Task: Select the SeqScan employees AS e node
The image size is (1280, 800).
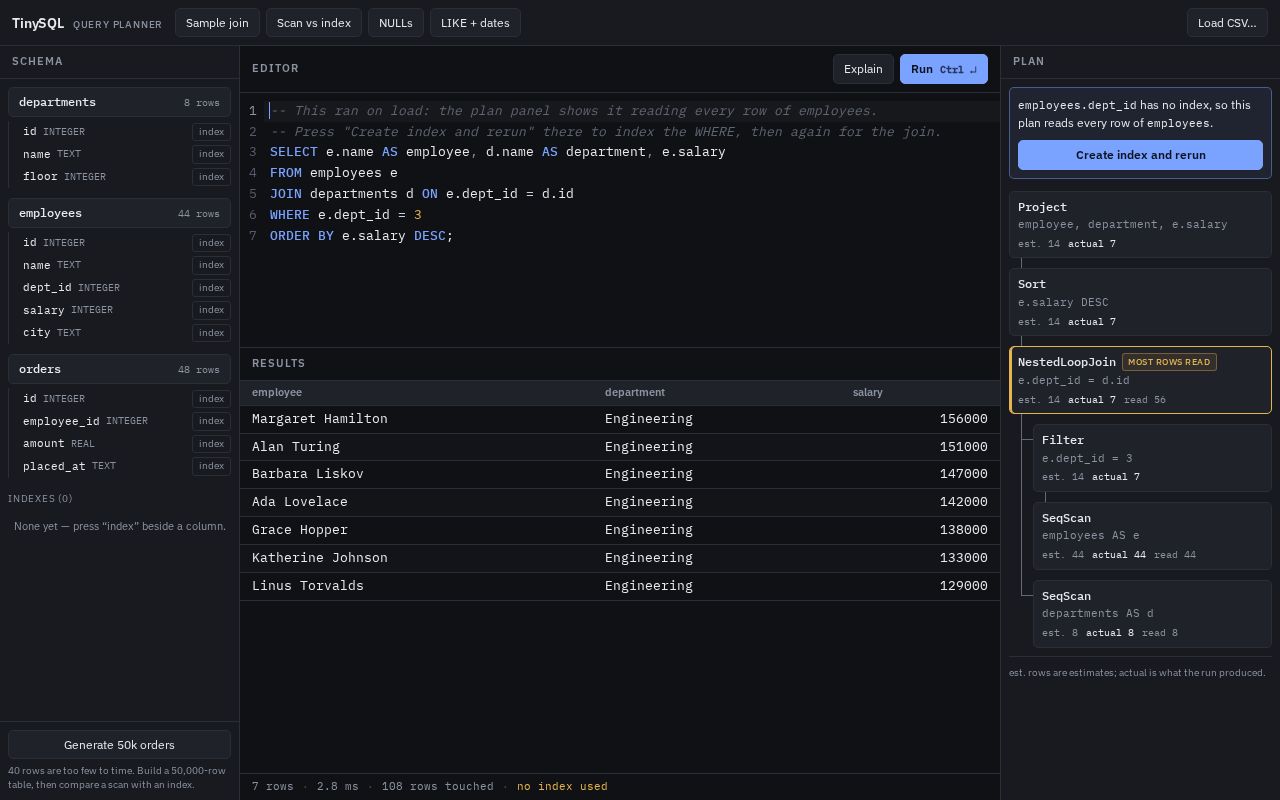Action: (x=1152, y=536)
